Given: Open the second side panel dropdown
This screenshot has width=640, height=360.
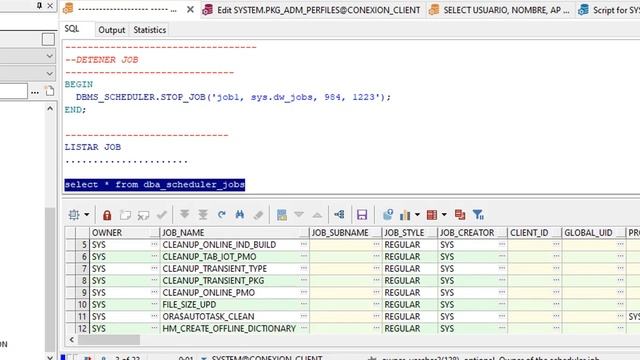Looking at the screenshot, I should tap(49, 74).
